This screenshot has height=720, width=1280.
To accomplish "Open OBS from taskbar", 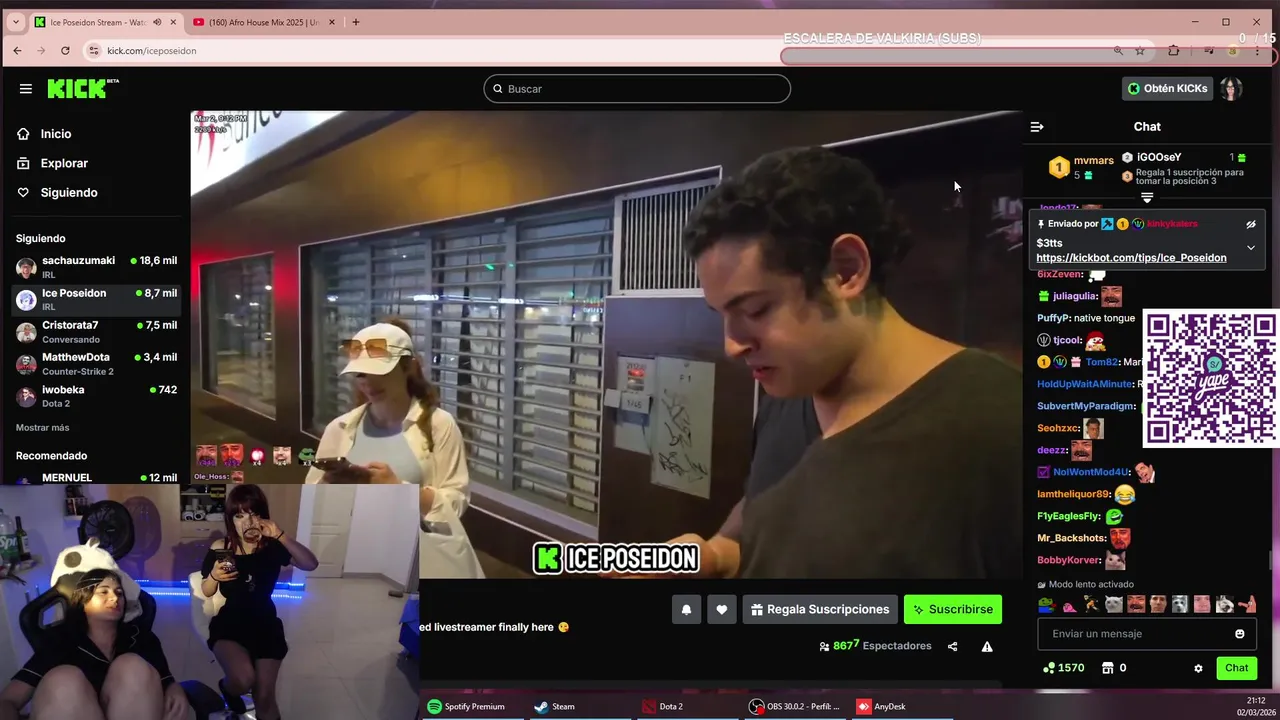I will tap(795, 706).
